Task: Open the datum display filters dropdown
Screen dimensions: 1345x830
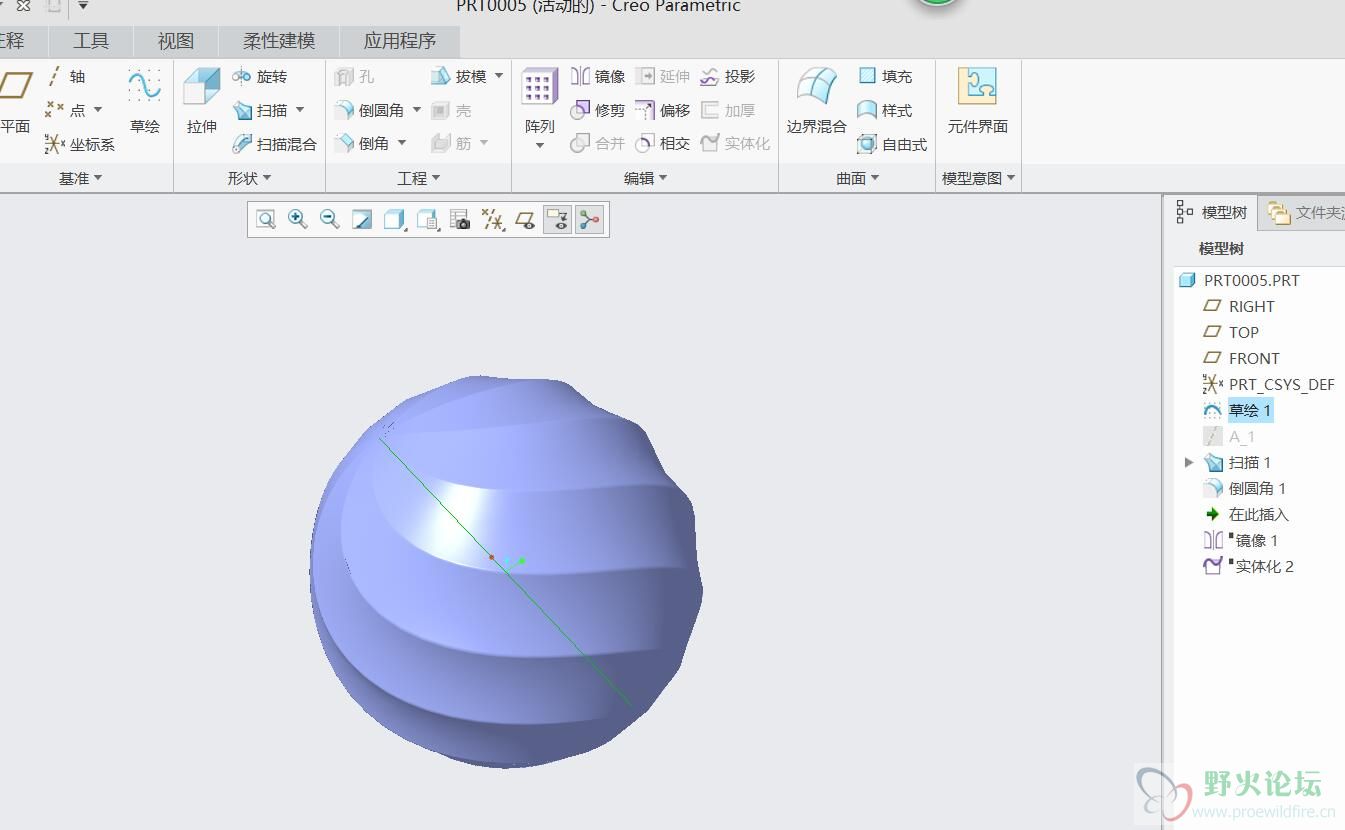Action: 493,220
